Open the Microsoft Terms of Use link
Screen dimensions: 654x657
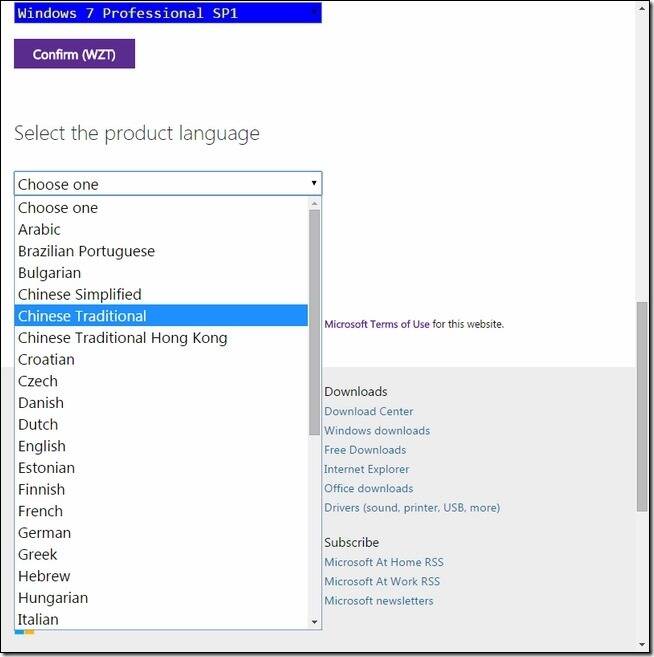(x=377, y=324)
